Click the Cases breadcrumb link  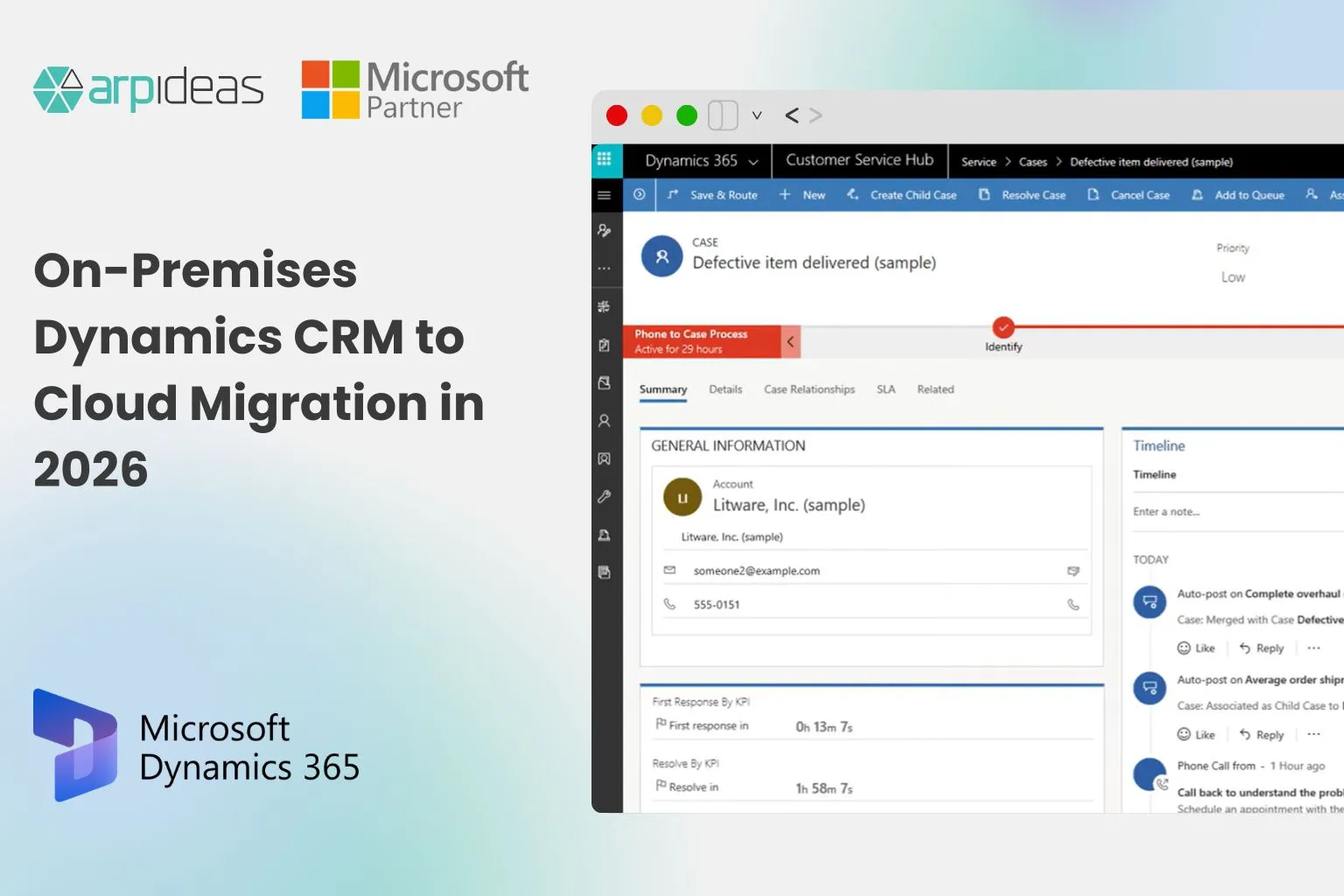tap(1032, 162)
